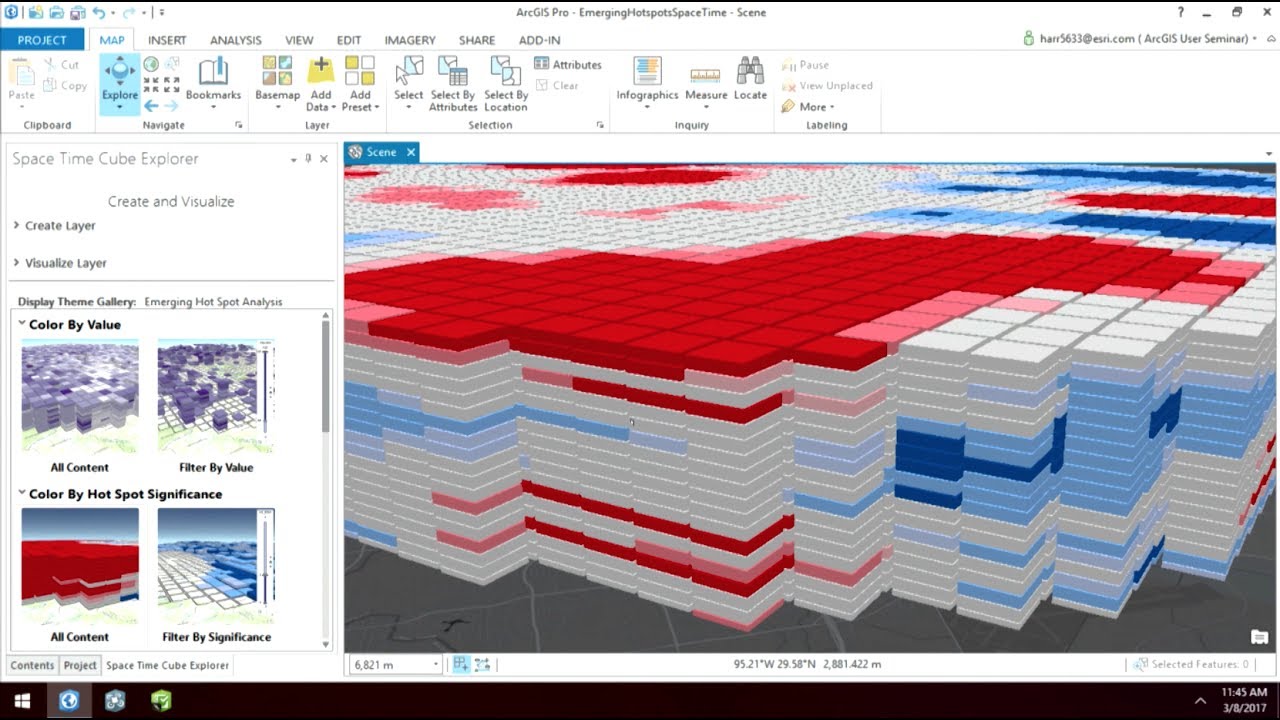Switch to the Project pane tab
1280x720 pixels.
point(80,665)
